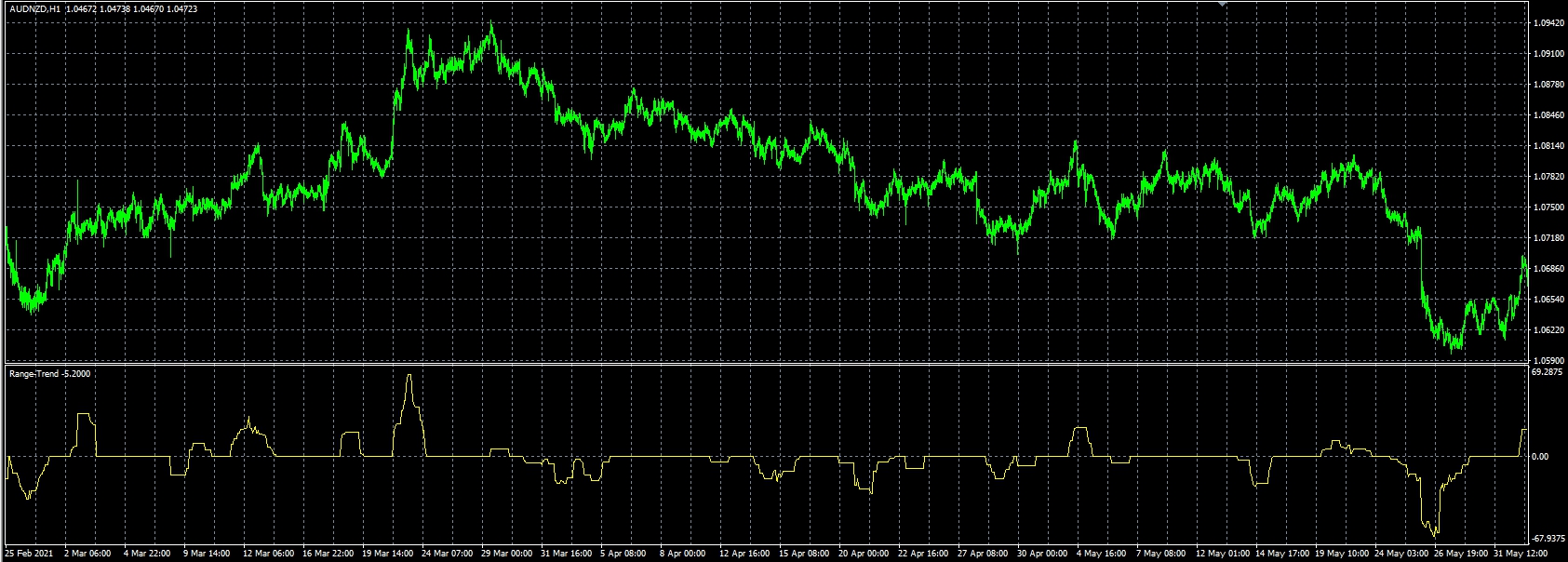Click the 26 May 19:00 time label

point(1462,554)
